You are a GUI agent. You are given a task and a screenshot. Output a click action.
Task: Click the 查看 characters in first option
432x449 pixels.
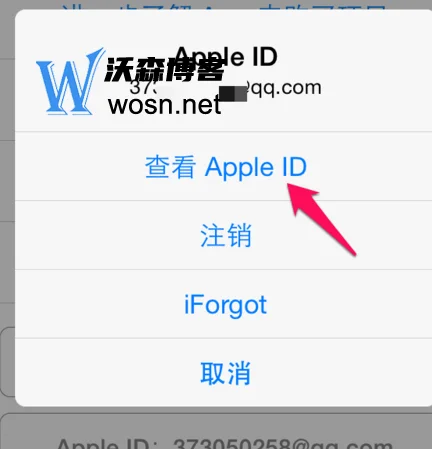tap(170, 167)
